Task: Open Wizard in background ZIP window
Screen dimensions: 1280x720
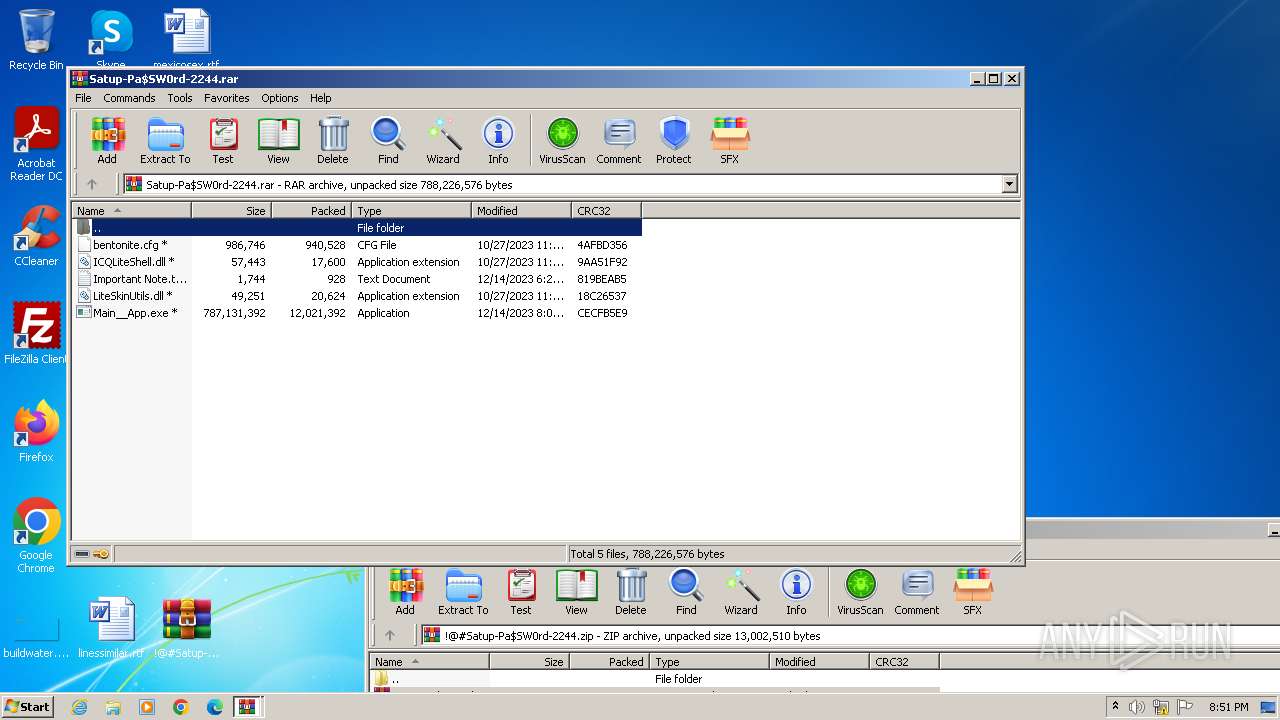Action: (x=741, y=592)
